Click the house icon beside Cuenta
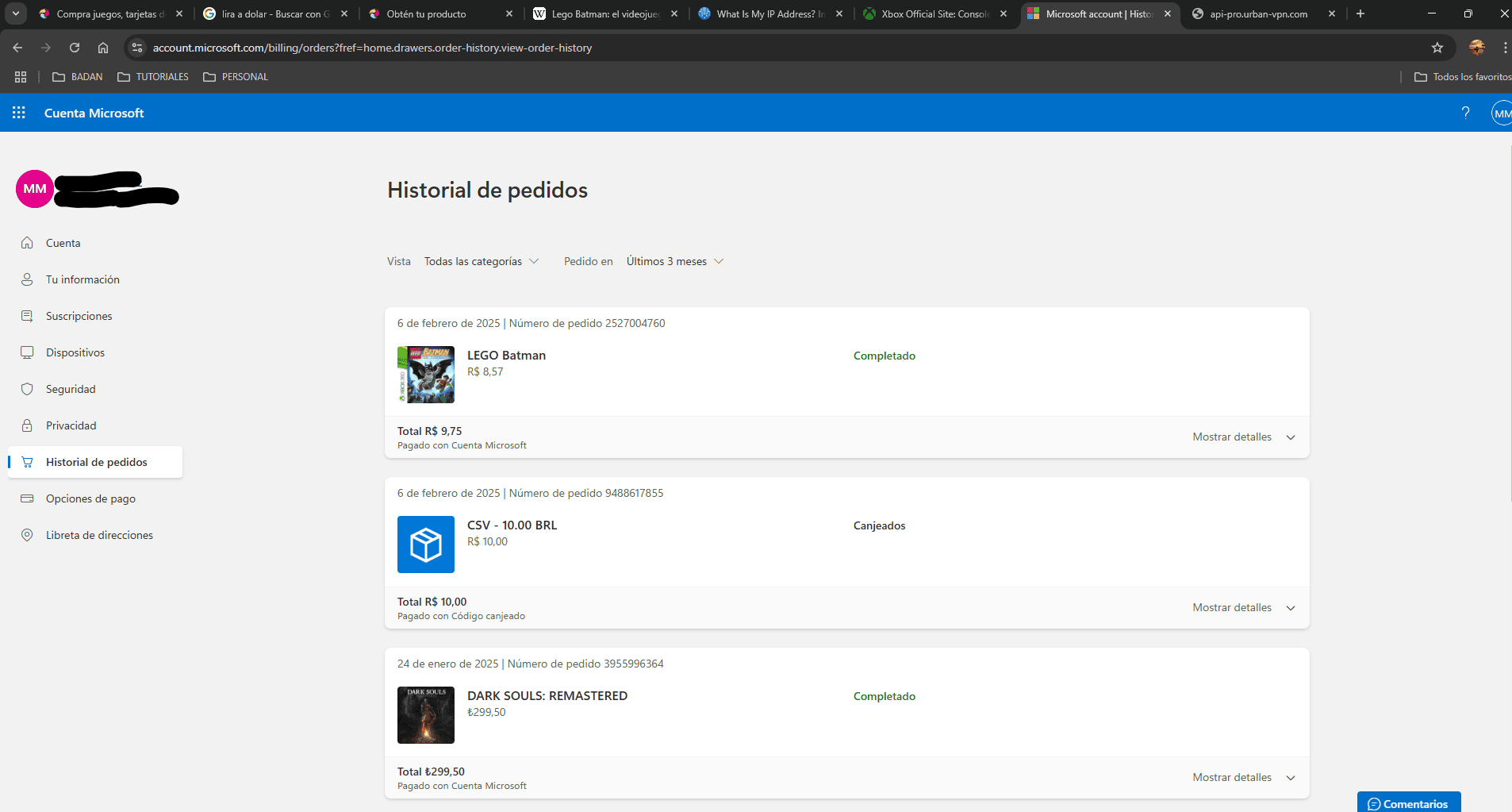 point(27,243)
